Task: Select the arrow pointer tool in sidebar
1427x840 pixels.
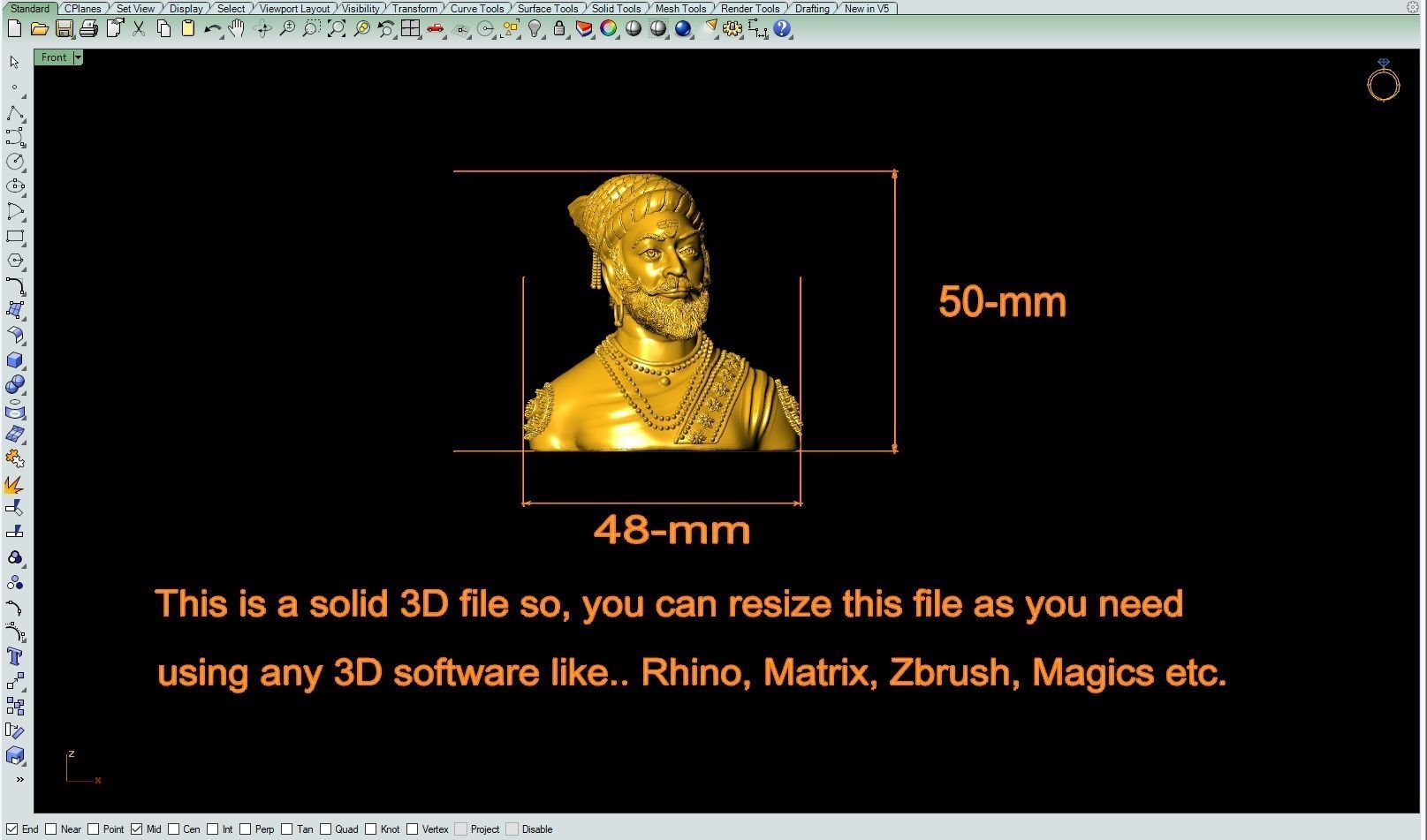Action: (15, 62)
